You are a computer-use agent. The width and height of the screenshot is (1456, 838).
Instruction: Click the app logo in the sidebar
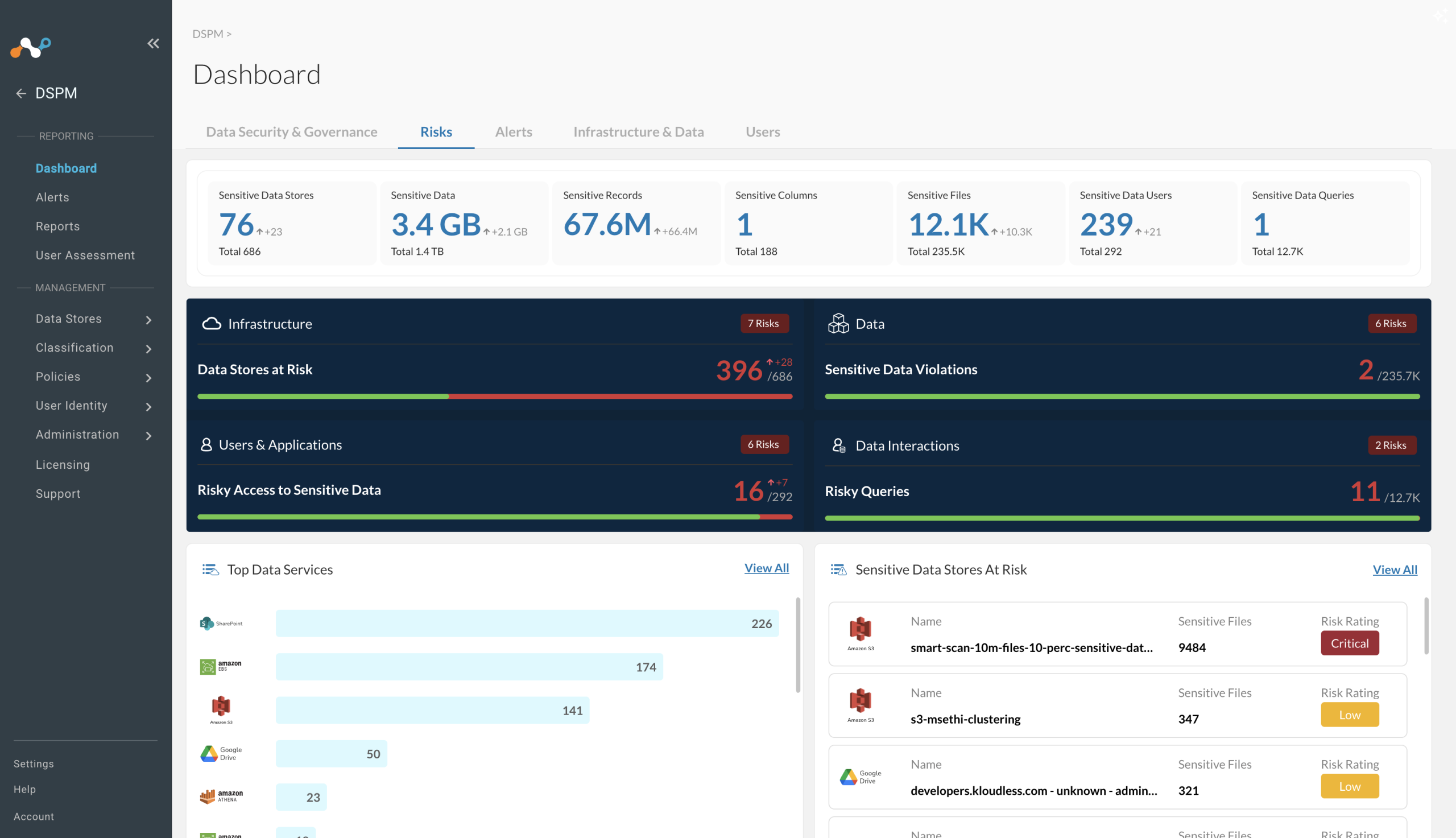(31, 47)
